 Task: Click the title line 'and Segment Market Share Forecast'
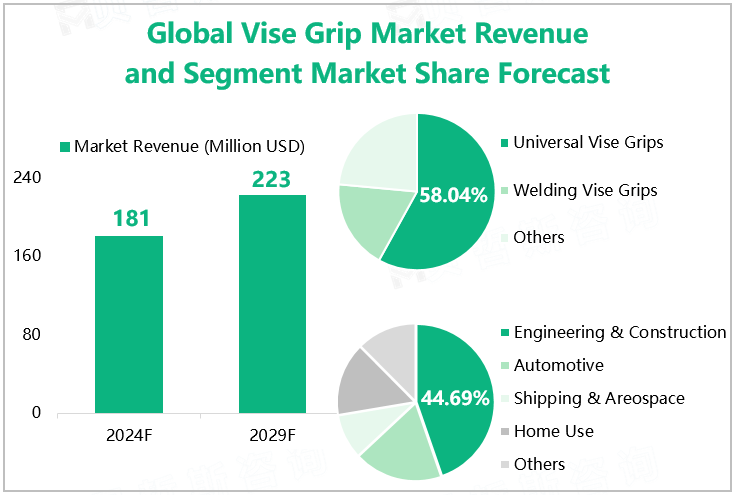point(367,74)
